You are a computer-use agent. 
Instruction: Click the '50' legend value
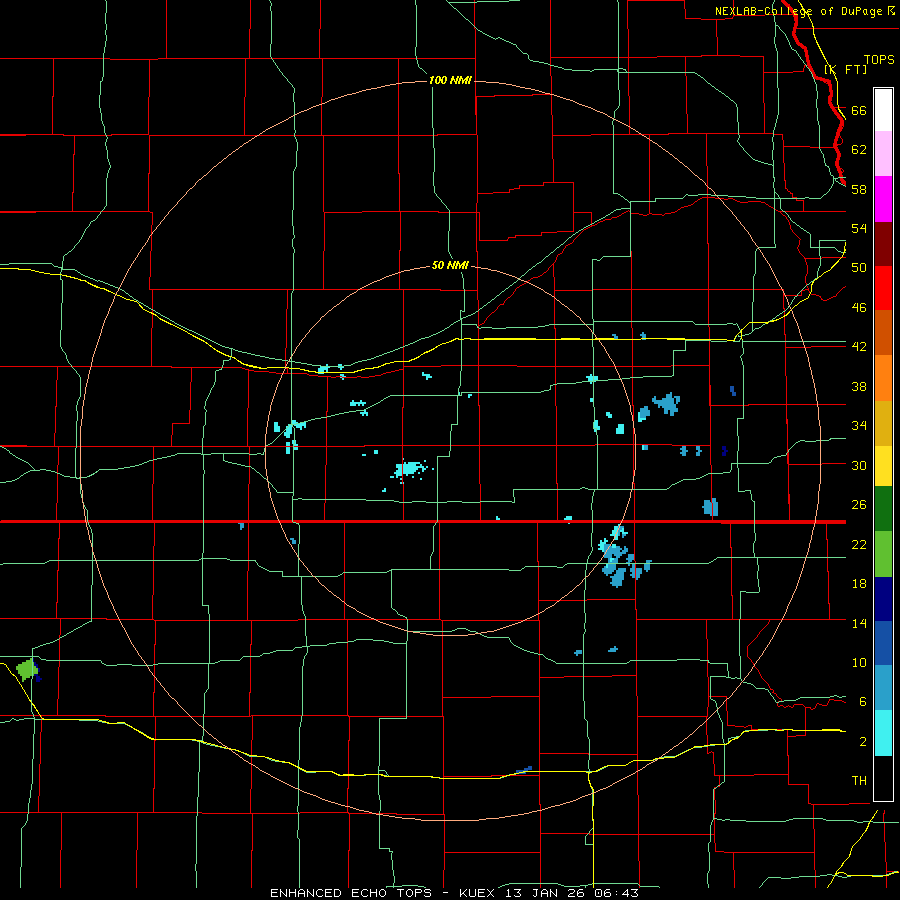click(x=859, y=268)
